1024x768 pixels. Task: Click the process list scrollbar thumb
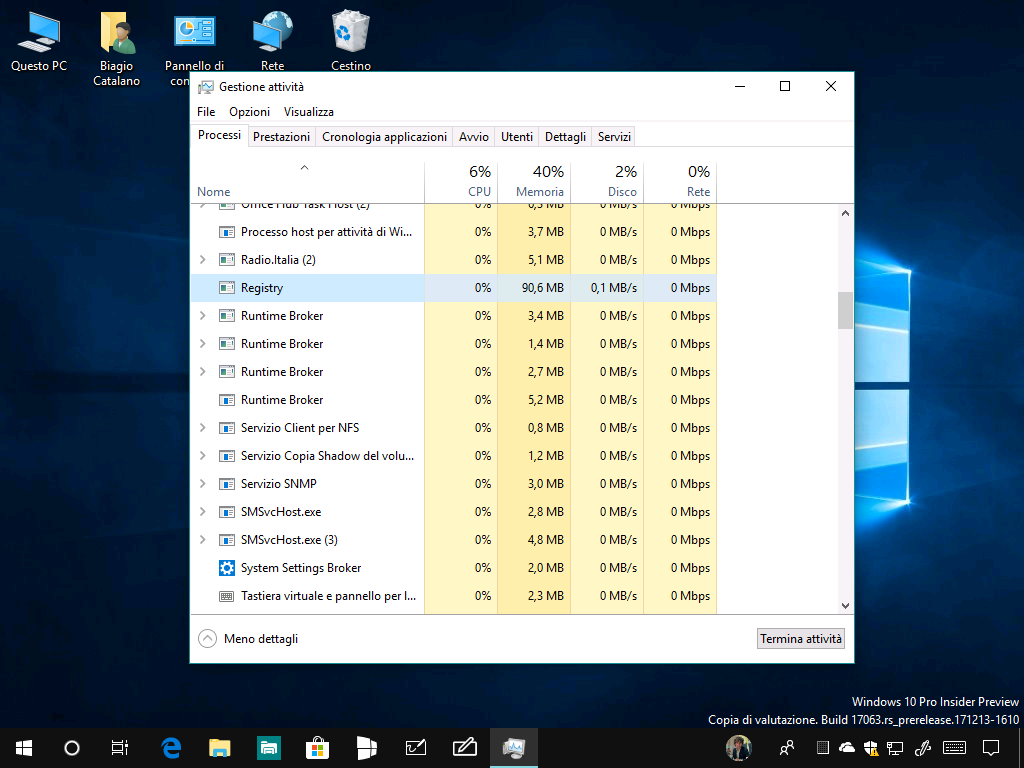845,310
